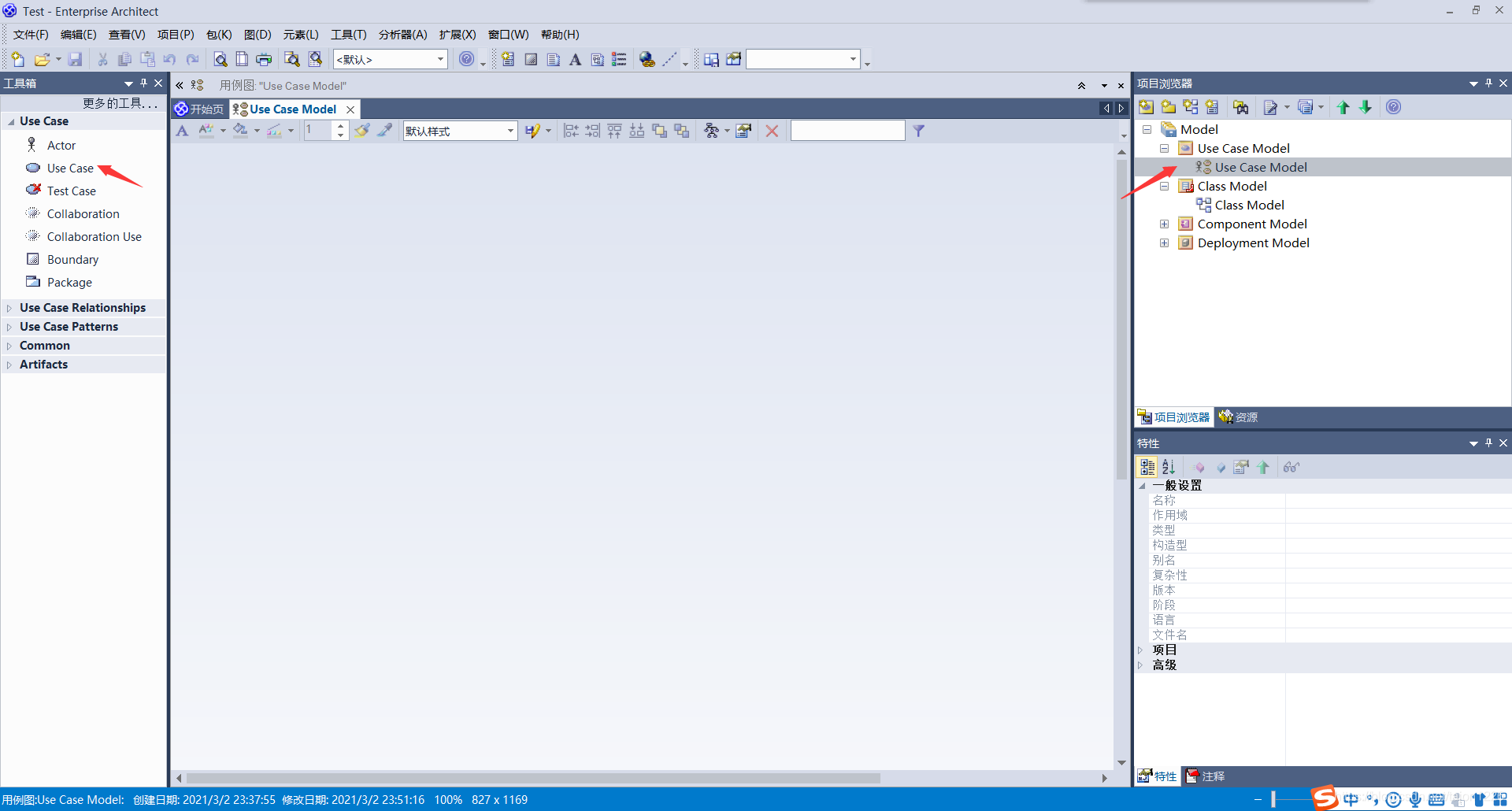Switch to the 资源 tab
The image size is (1512, 811).
click(x=1239, y=417)
